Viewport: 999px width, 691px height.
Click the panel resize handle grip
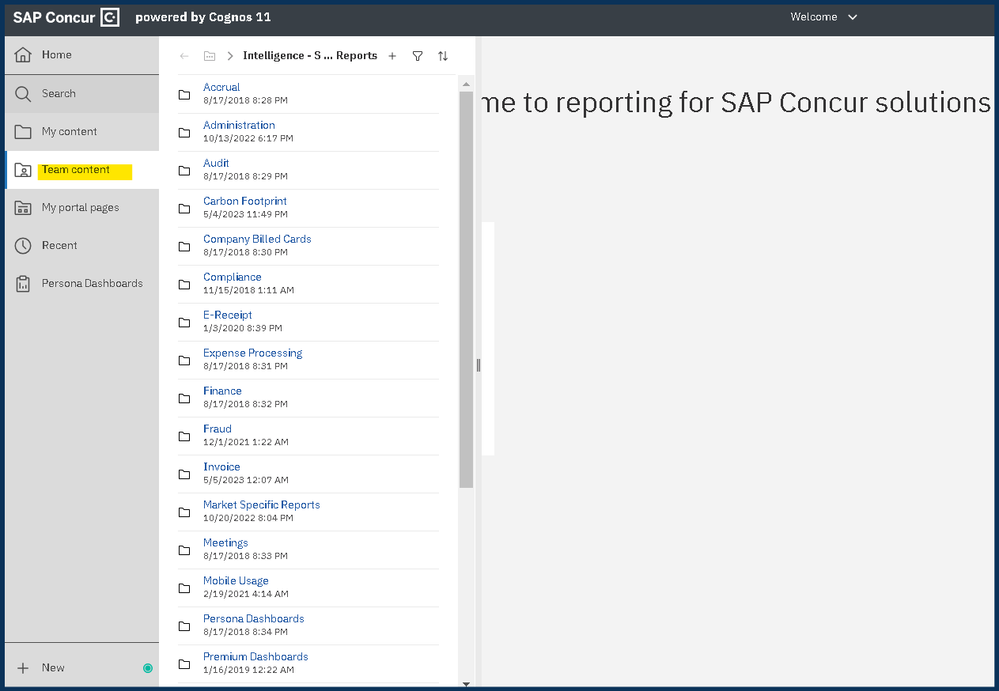tap(478, 365)
